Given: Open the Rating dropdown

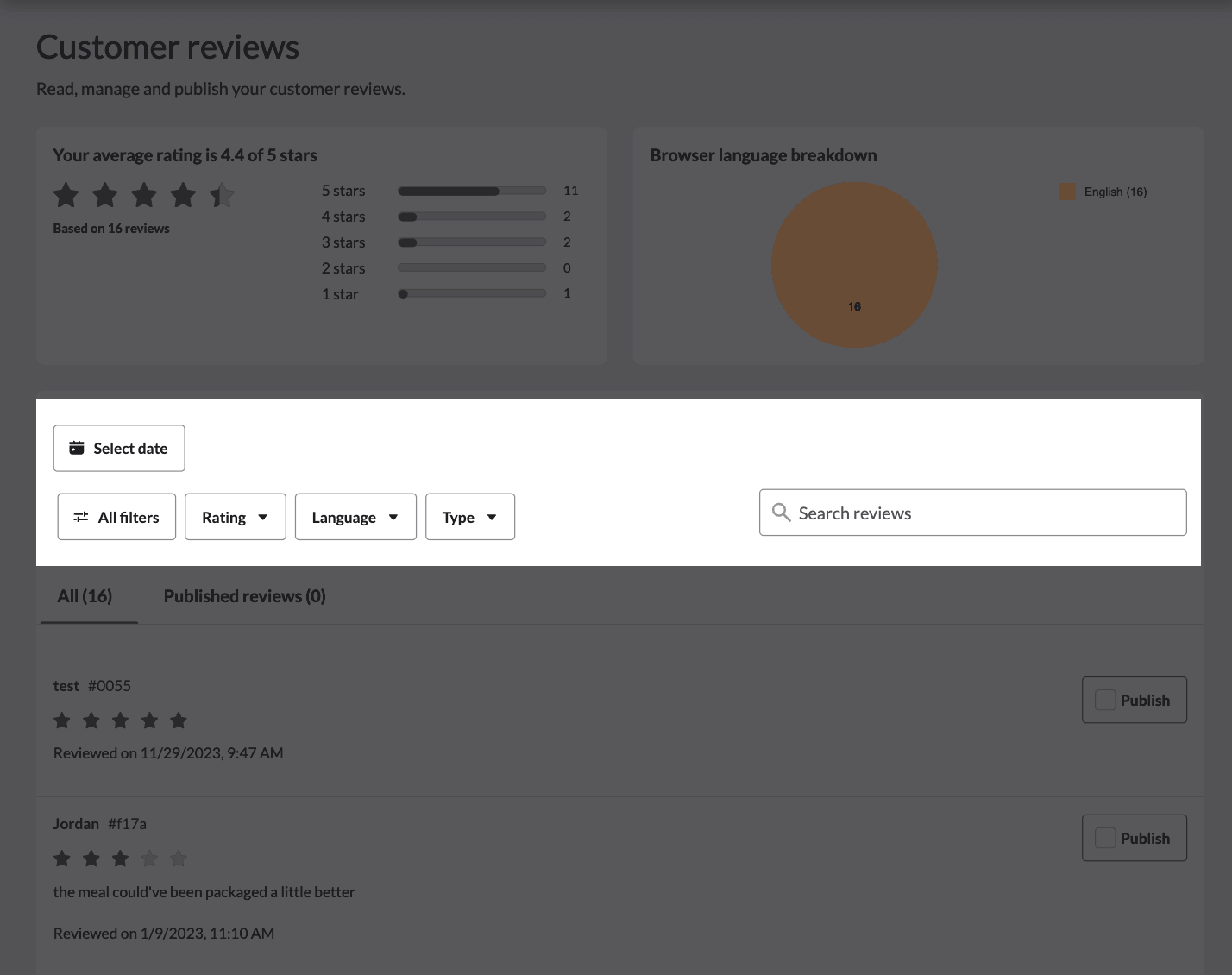Looking at the screenshot, I should click(235, 516).
